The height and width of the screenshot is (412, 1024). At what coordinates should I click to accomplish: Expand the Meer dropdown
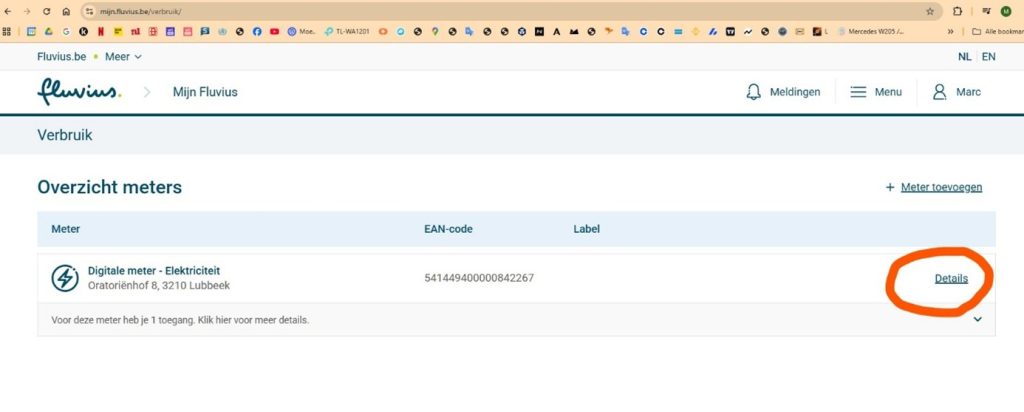[124, 57]
